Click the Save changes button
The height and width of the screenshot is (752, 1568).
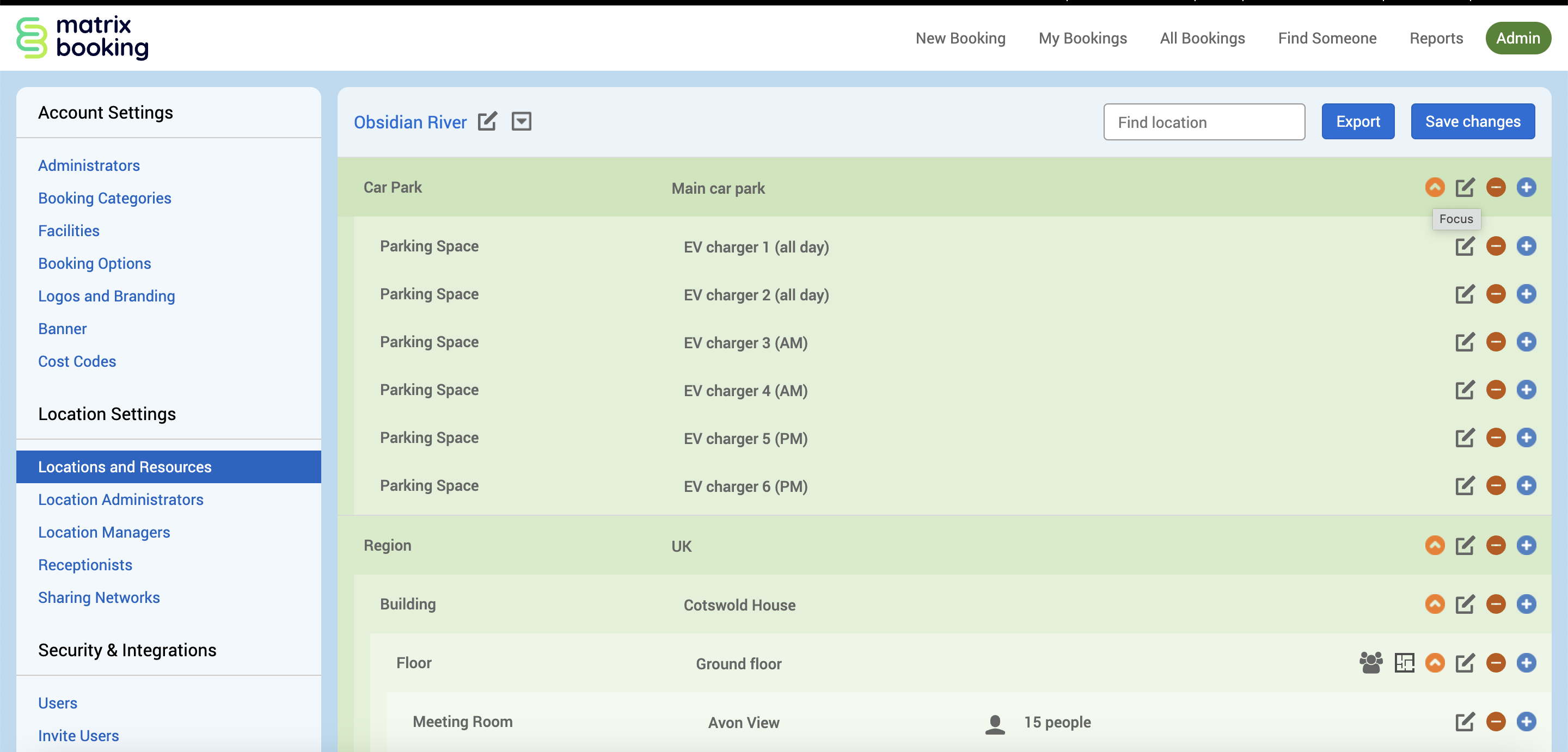point(1472,122)
